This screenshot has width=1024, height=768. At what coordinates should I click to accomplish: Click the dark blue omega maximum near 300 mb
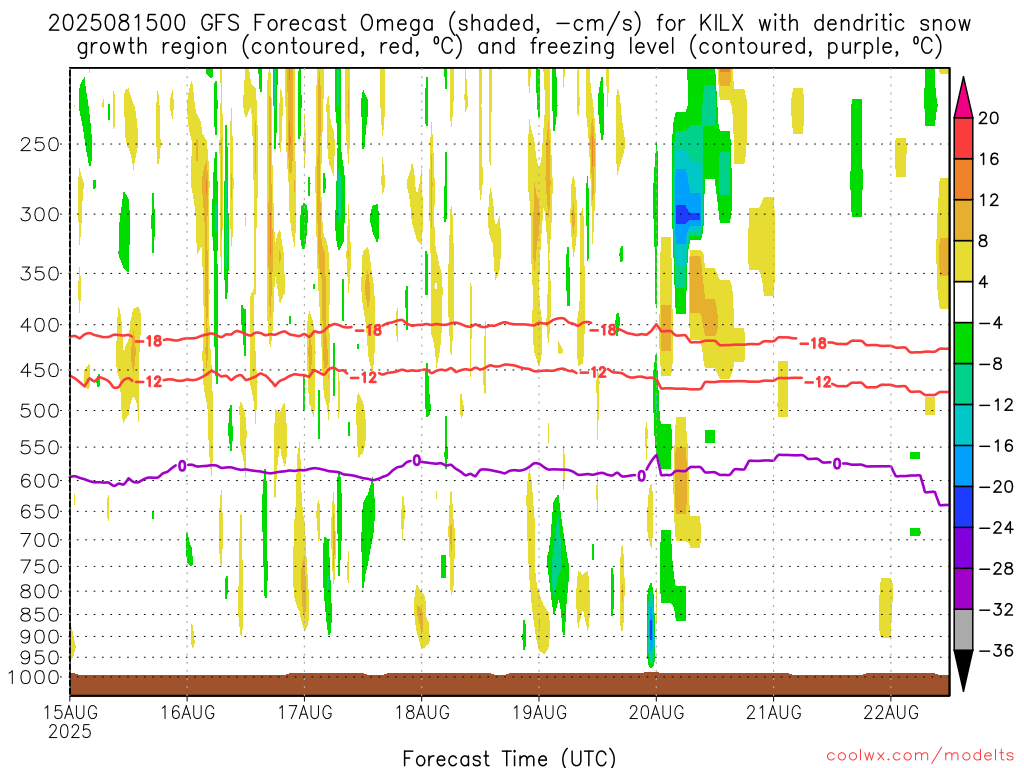pos(686,214)
